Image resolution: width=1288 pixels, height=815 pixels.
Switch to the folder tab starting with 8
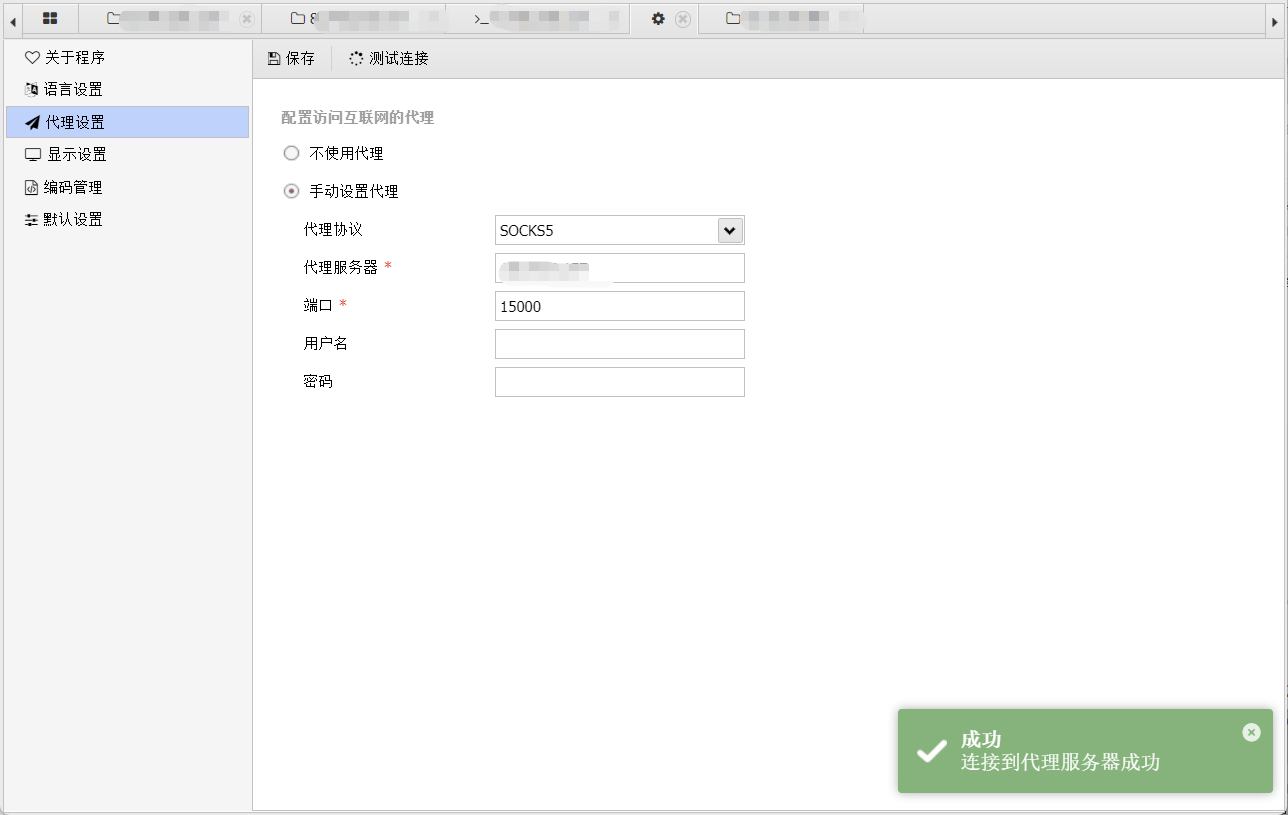tap(354, 18)
